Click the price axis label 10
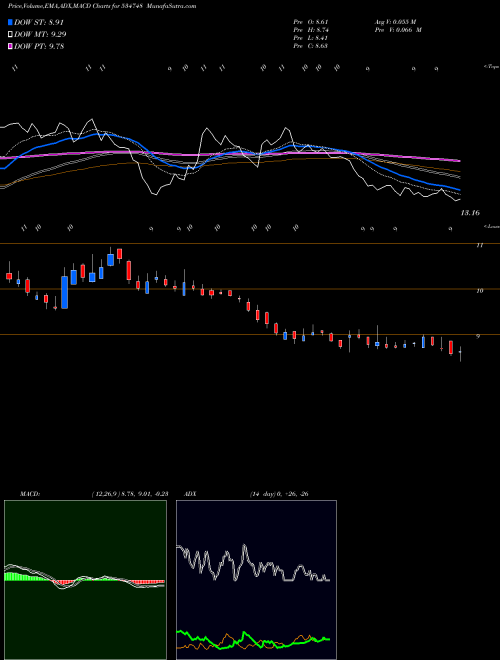500x660 pixels. (x=479, y=290)
